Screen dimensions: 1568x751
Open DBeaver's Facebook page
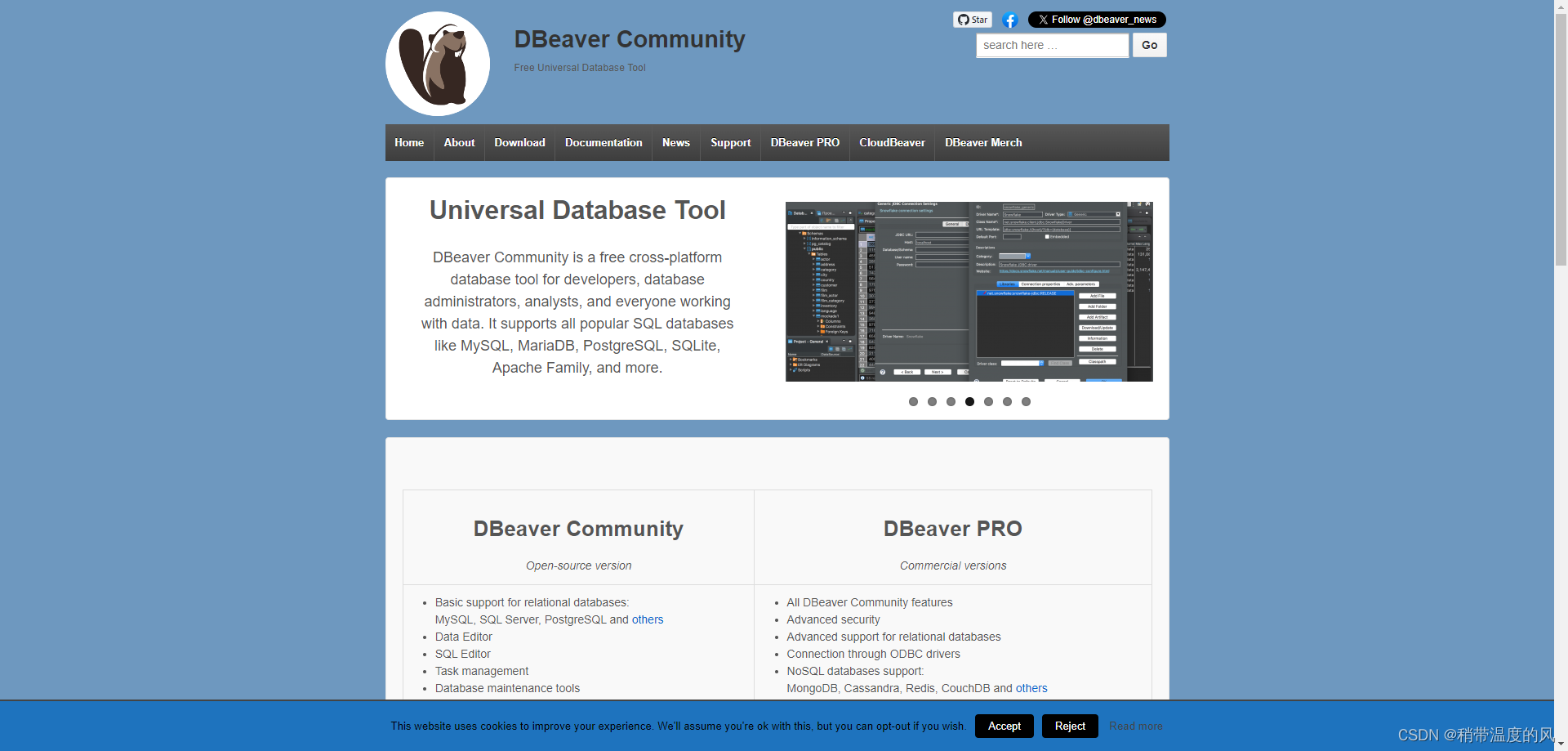tap(1009, 19)
